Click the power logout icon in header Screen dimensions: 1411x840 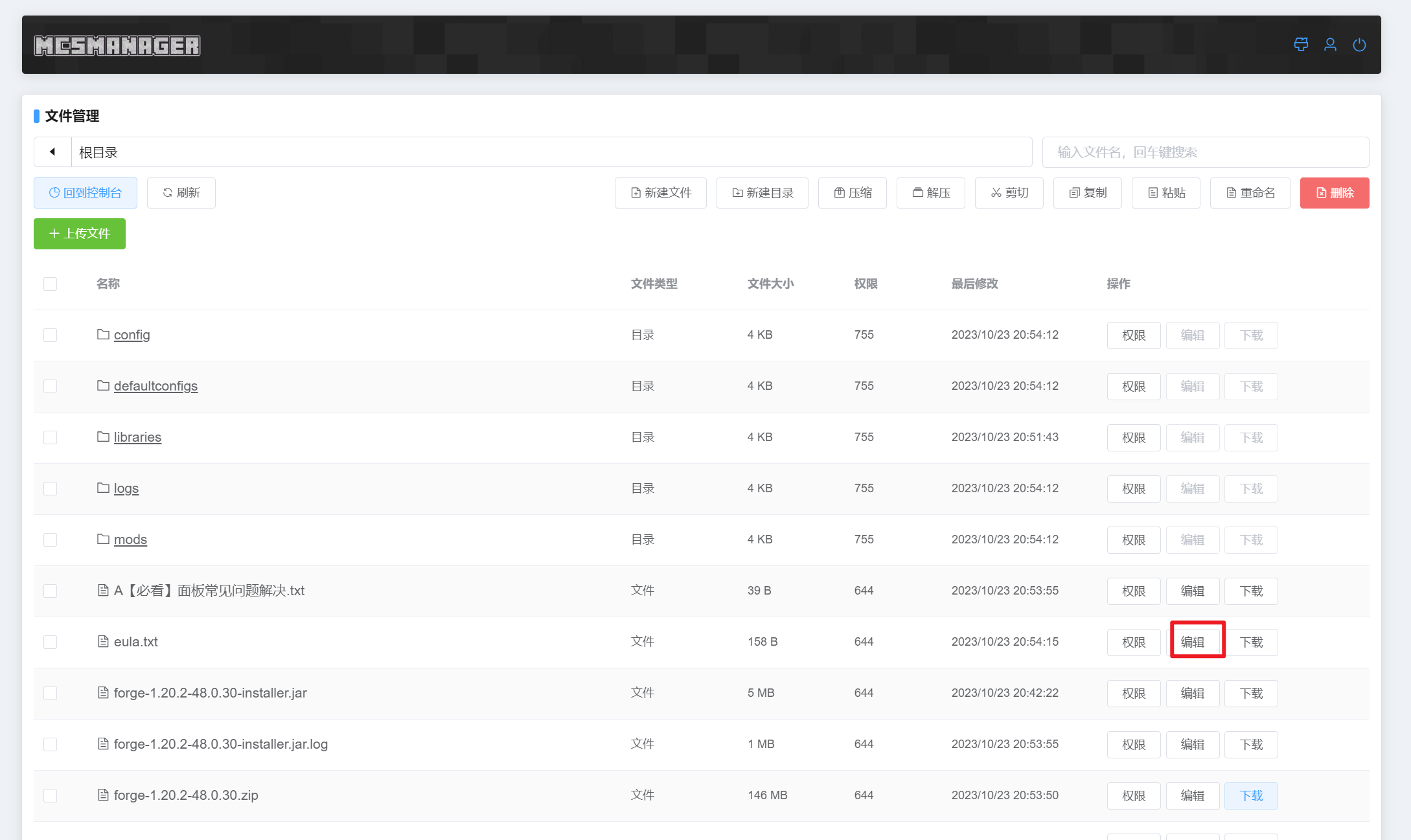click(1359, 45)
